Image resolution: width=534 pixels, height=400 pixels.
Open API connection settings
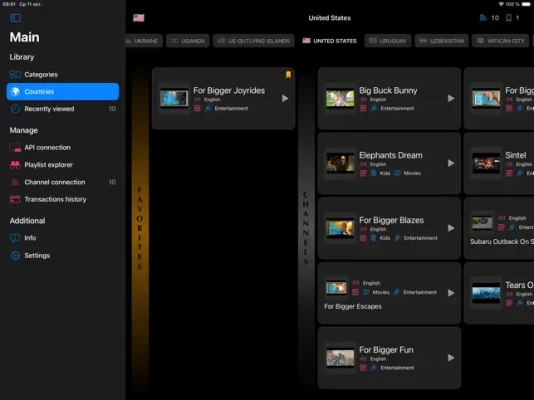click(x=63, y=147)
